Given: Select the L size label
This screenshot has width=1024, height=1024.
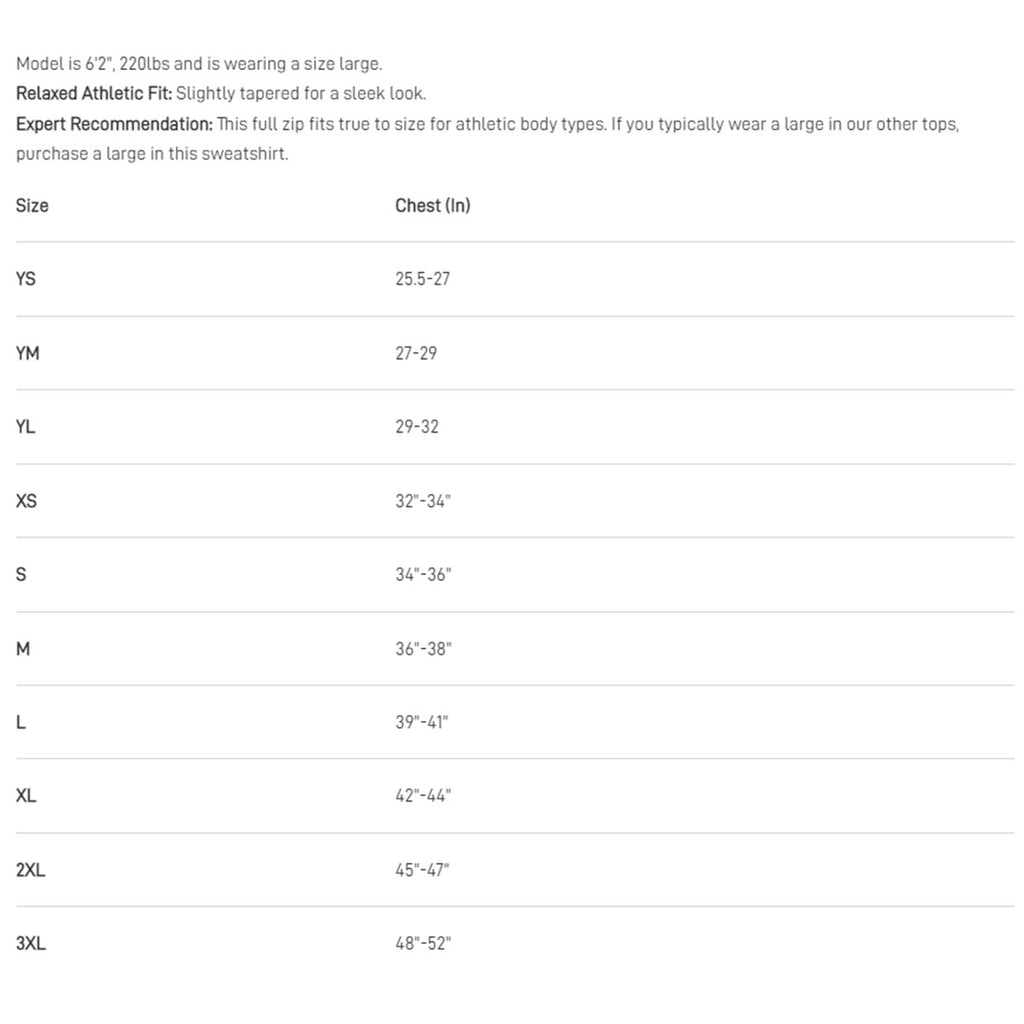Looking at the screenshot, I should coord(21,722).
